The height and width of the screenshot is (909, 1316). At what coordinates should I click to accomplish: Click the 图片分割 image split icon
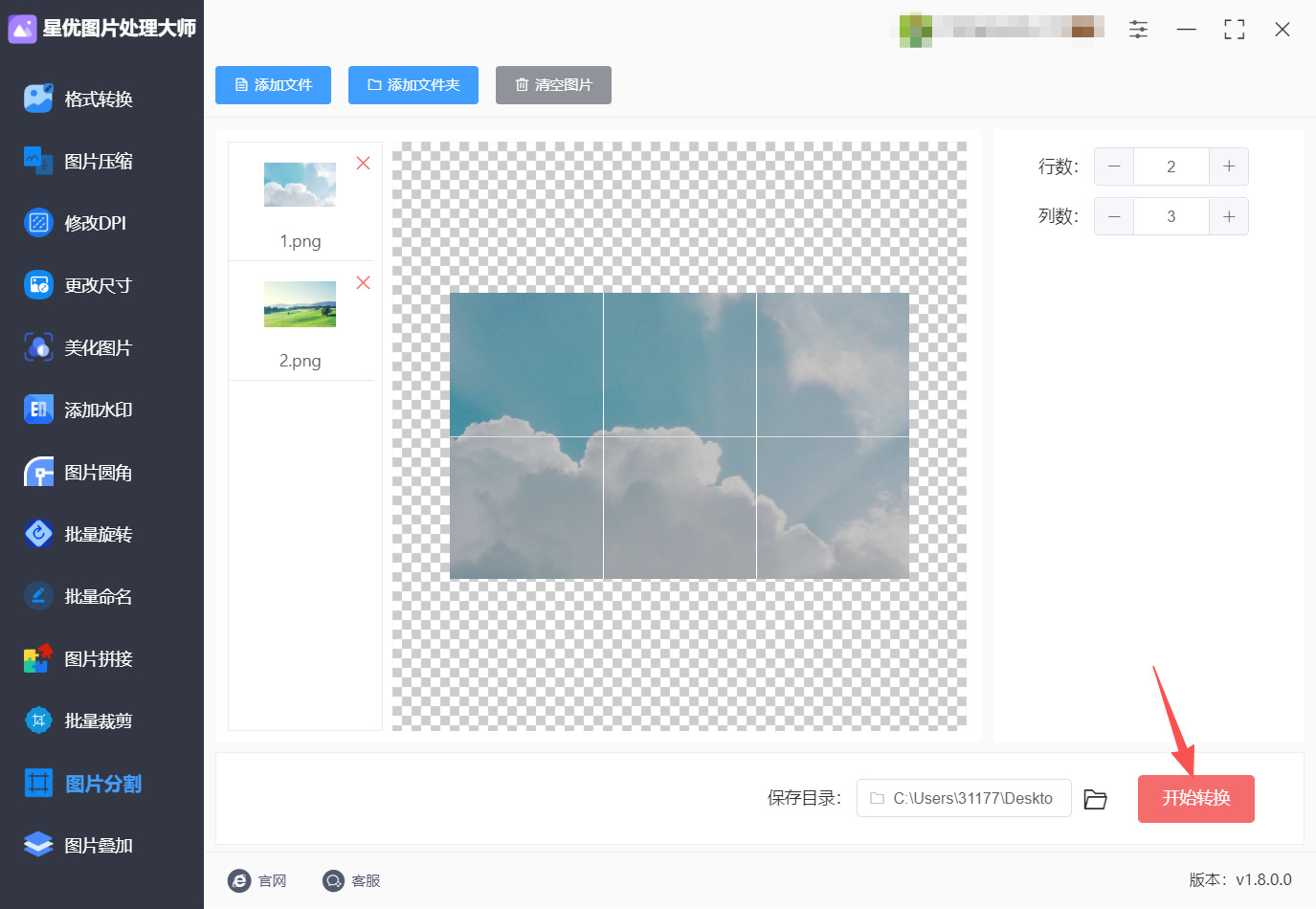coord(38,783)
